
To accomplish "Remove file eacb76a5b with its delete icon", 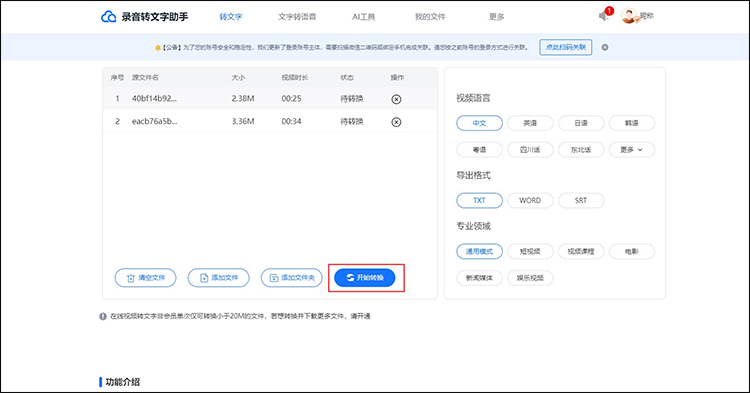I will pyautogui.click(x=396, y=122).
